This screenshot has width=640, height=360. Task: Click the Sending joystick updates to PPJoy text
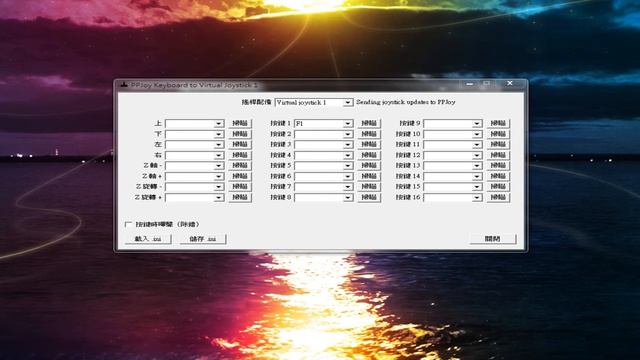(x=406, y=102)
